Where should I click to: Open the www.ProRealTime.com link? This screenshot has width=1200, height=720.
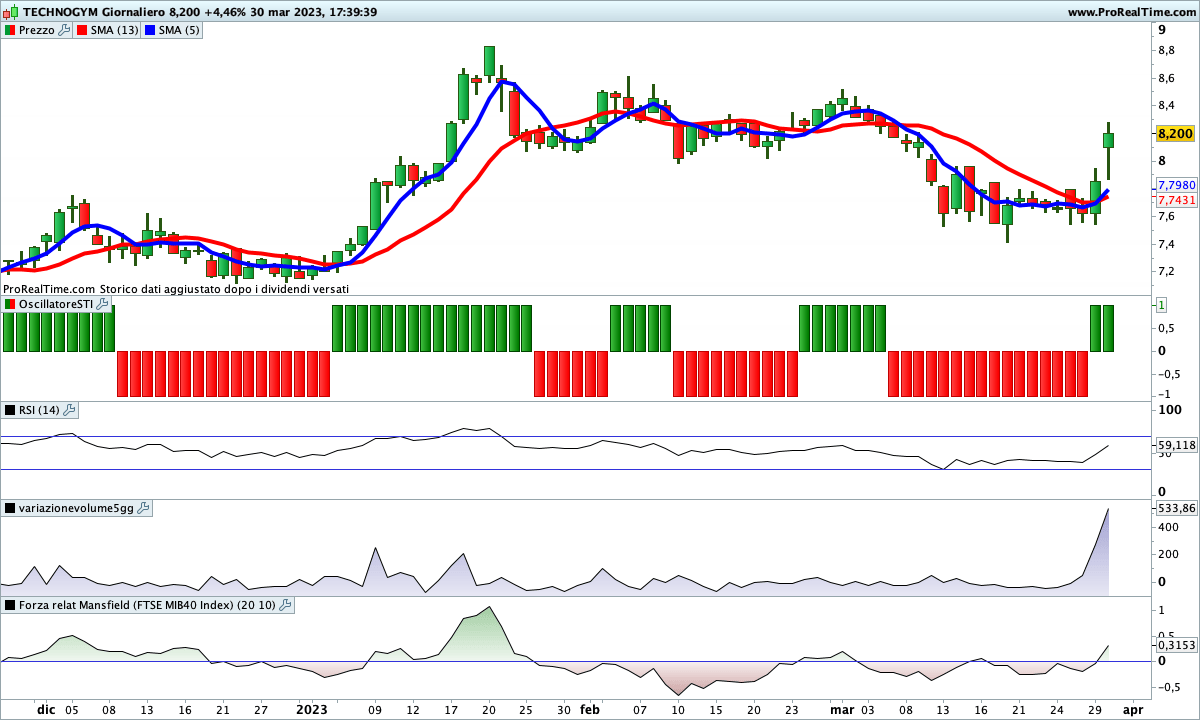(x=1130, y=12)
